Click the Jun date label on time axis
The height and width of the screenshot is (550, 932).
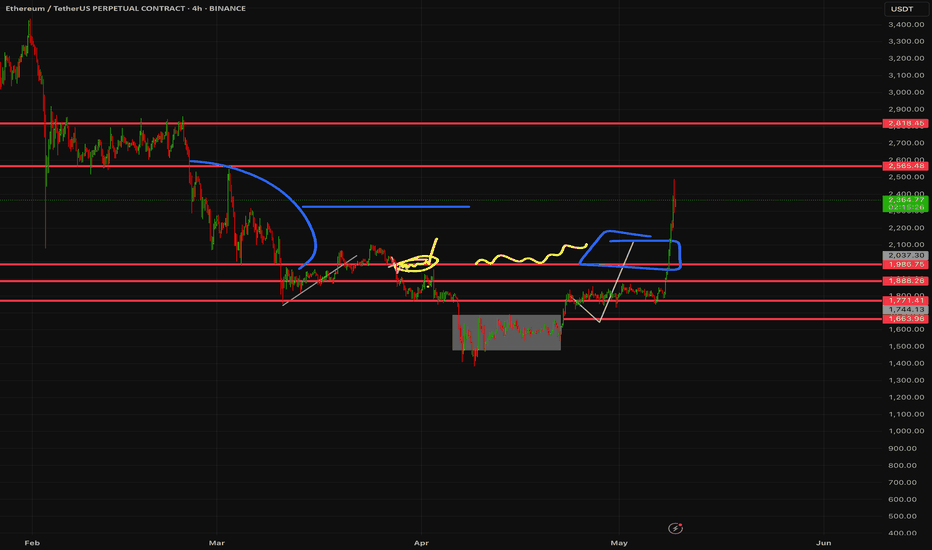823,543
